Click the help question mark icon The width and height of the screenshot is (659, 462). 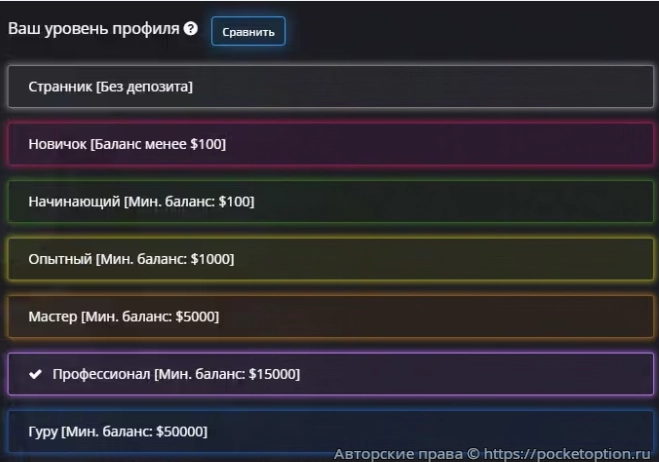coord(191,30)
